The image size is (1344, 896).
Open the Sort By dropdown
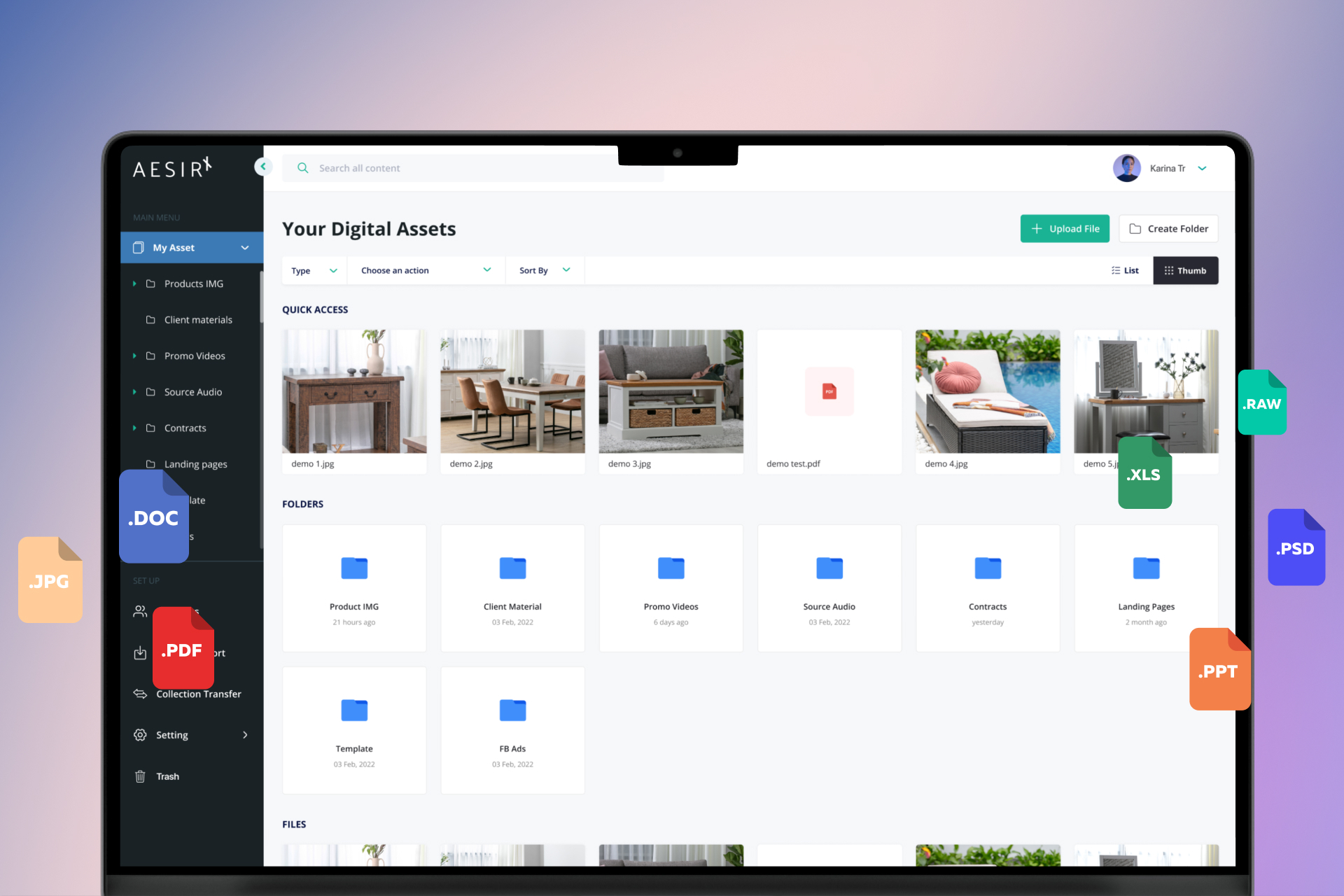[544, 271]
